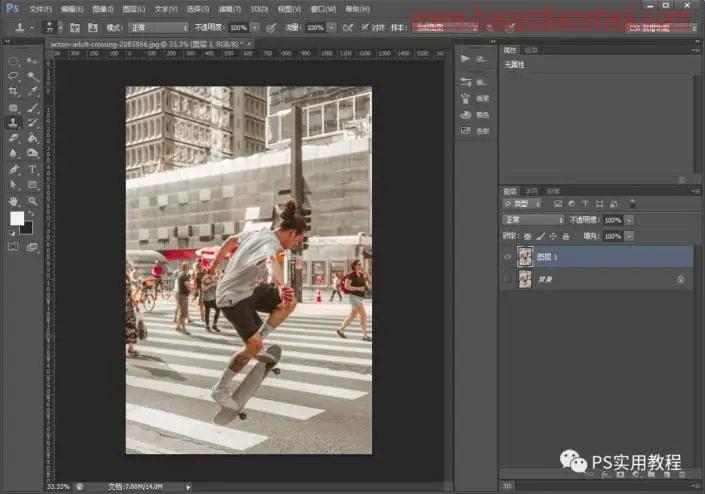Image resolution: width=705 pixels, height=494 pixels.
Task: Select the Zoom tool
Action: click(32, 201)
